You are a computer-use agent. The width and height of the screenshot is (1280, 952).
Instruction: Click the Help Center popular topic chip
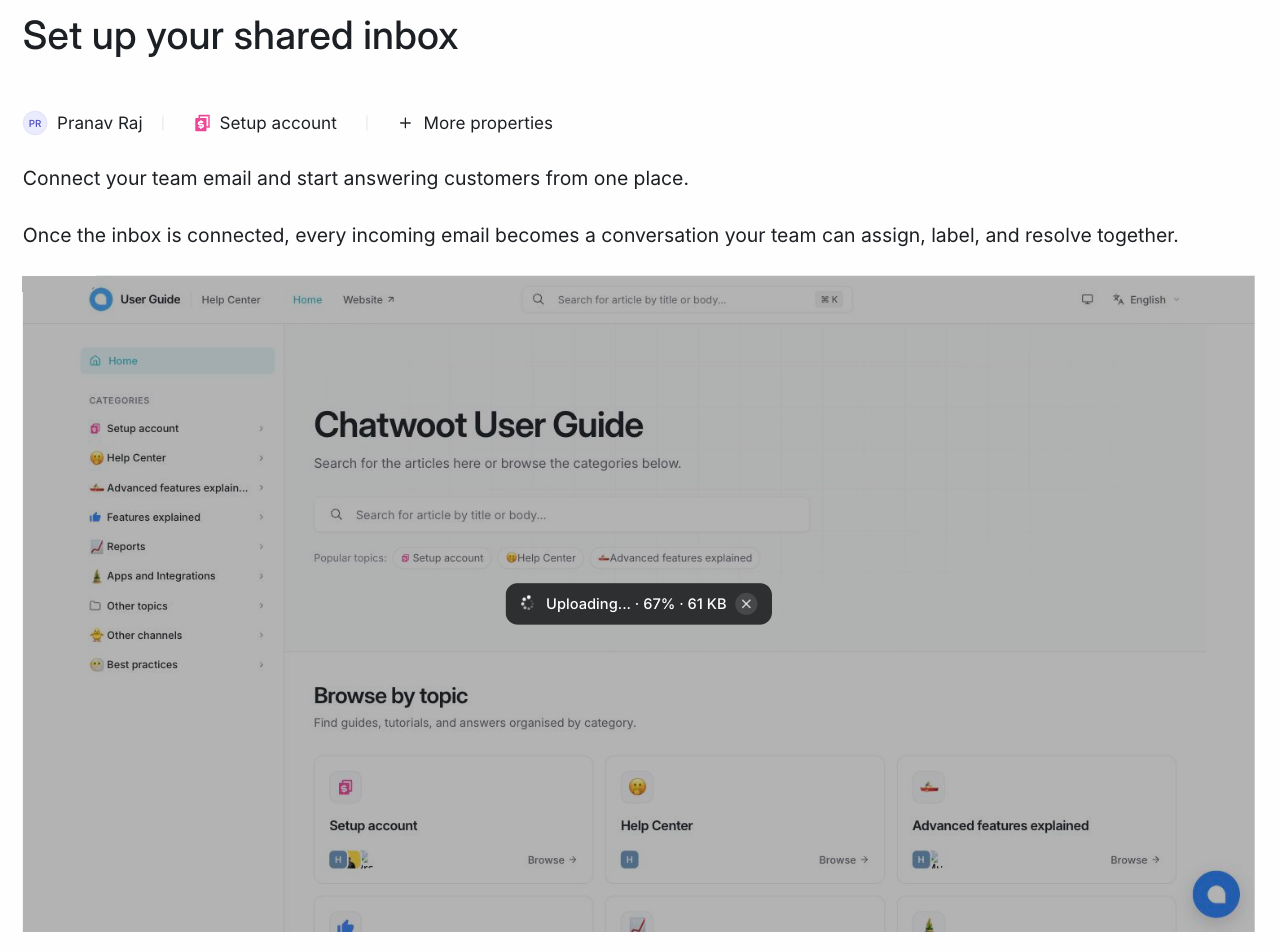[x=541, y=558]
